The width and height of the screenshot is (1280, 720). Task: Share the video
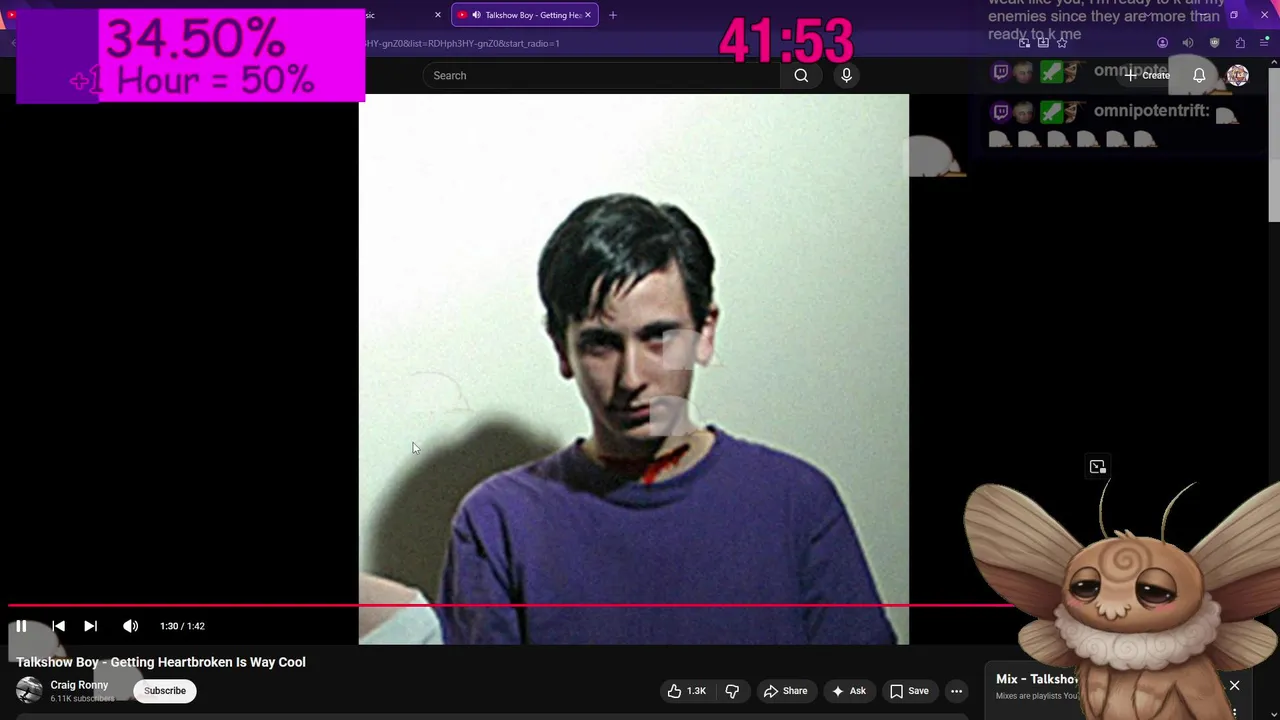click(x=785, y=691)
